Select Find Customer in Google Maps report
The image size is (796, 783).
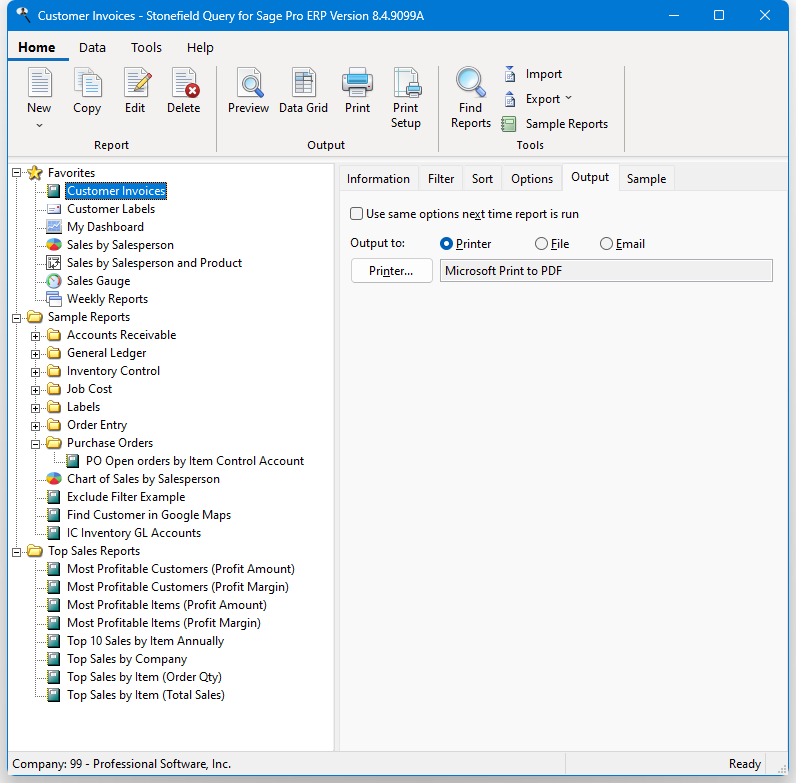coord(149,515)
